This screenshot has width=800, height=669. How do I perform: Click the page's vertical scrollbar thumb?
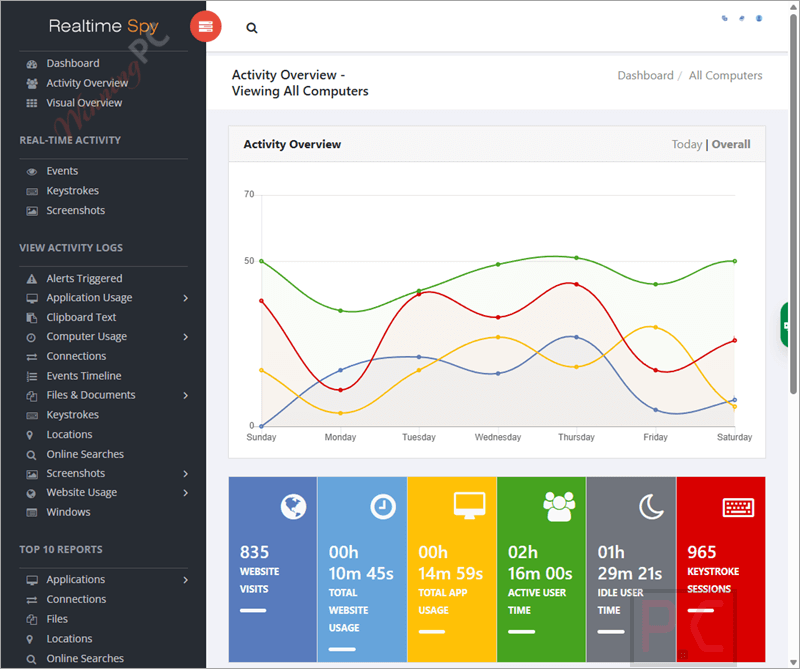793,204
